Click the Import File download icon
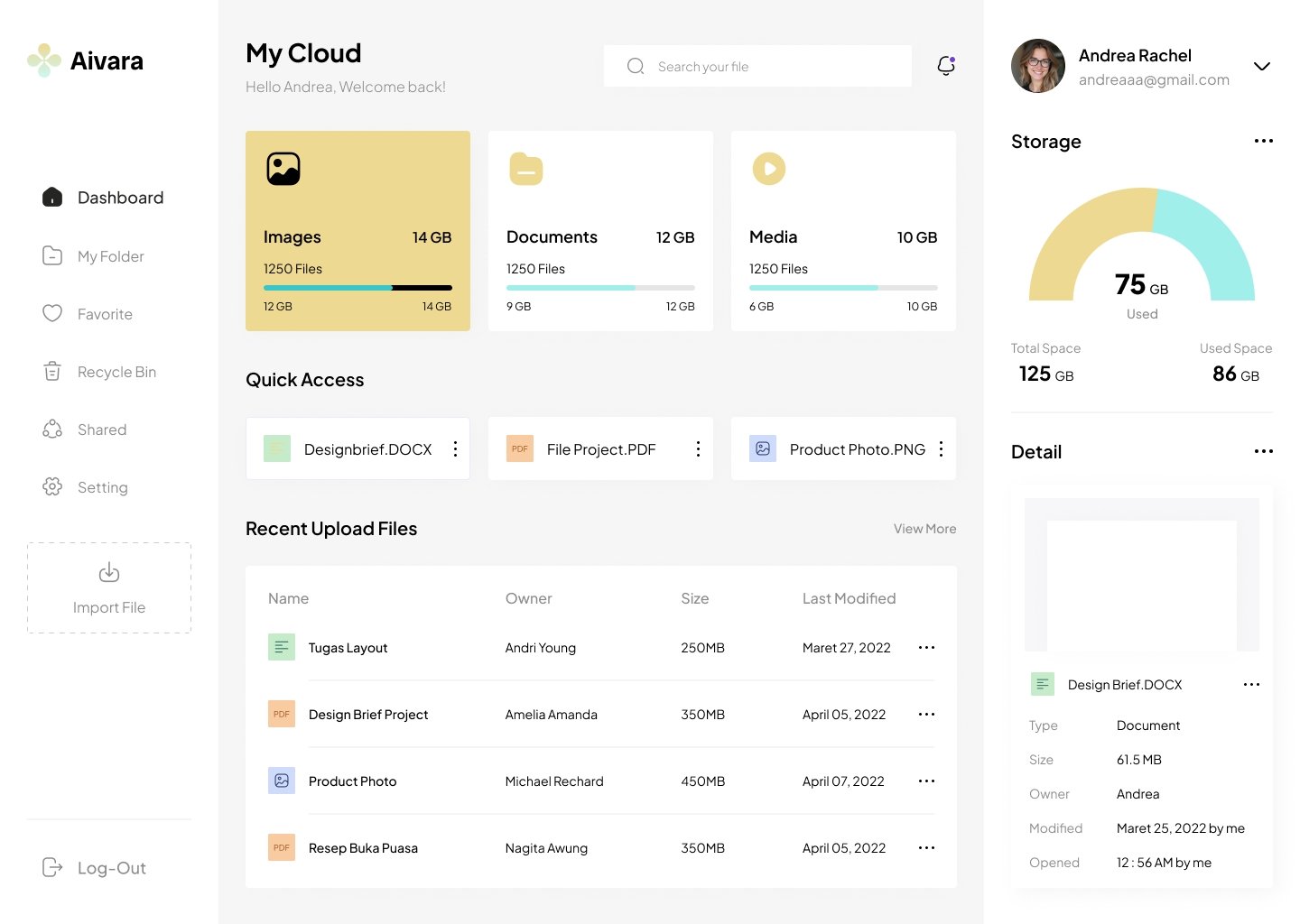Viewport: 1300px width, 924px height. (x=109, y=573)
